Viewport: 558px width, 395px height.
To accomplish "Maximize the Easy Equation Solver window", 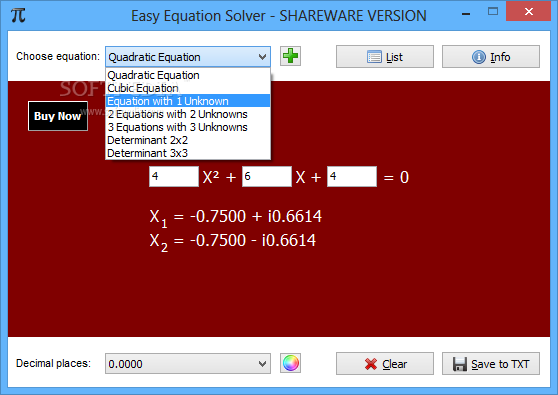I will 493,12.
